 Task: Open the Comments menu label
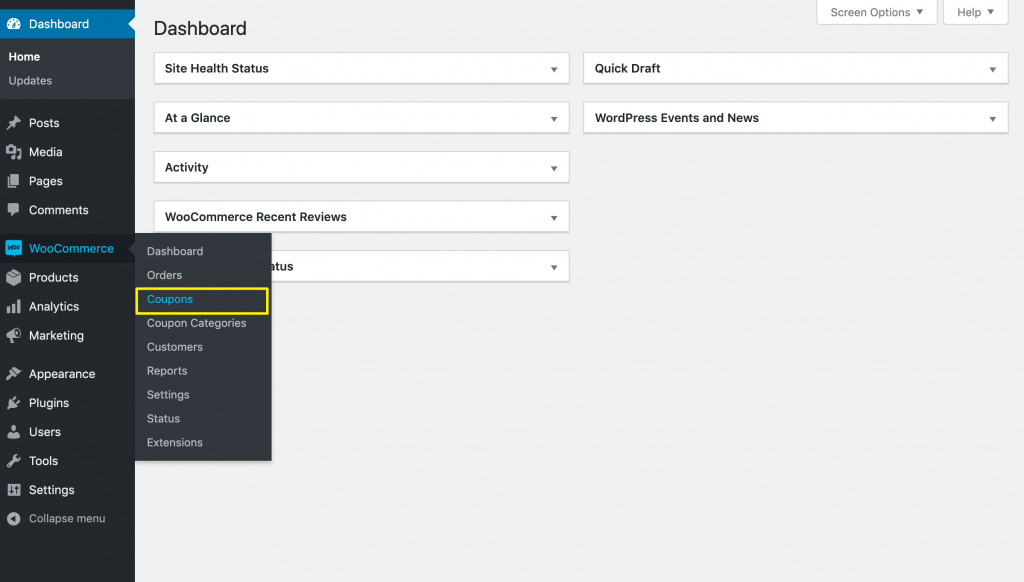click(x=59, y=210)
